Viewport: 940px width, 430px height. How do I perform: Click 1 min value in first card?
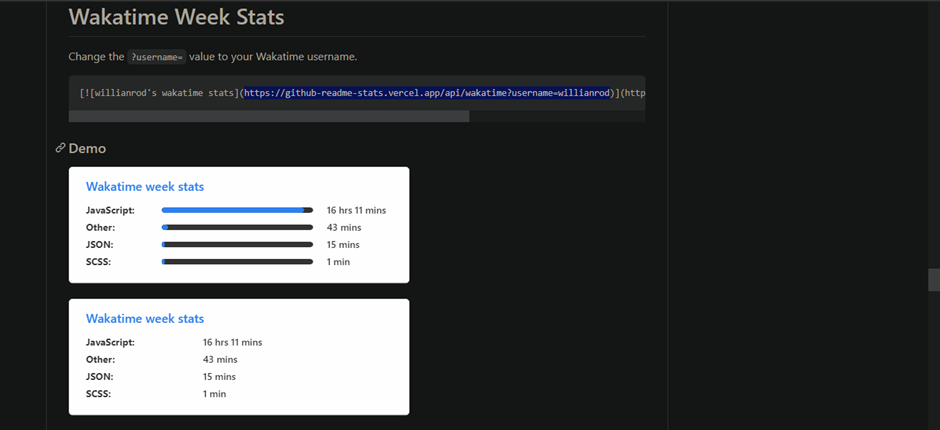[338, 261]
